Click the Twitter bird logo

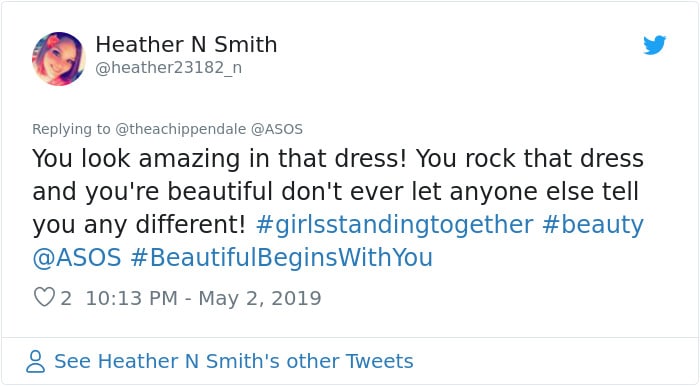654,45
